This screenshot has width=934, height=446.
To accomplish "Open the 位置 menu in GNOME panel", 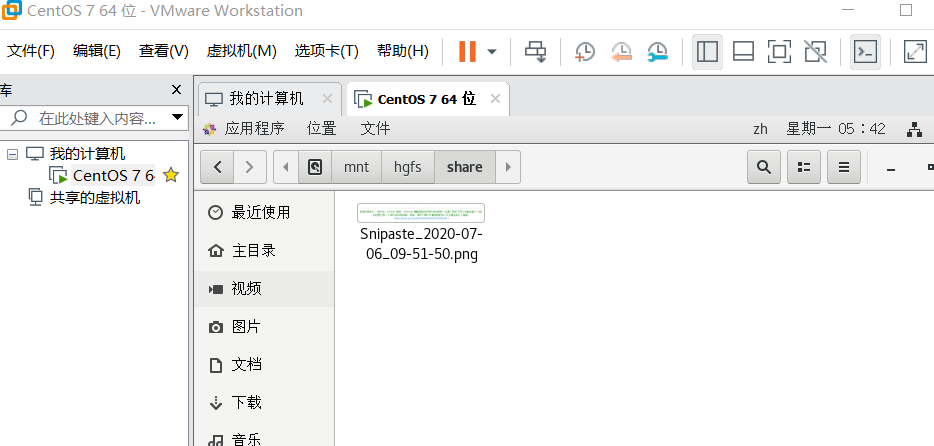I will click(322, 129).
